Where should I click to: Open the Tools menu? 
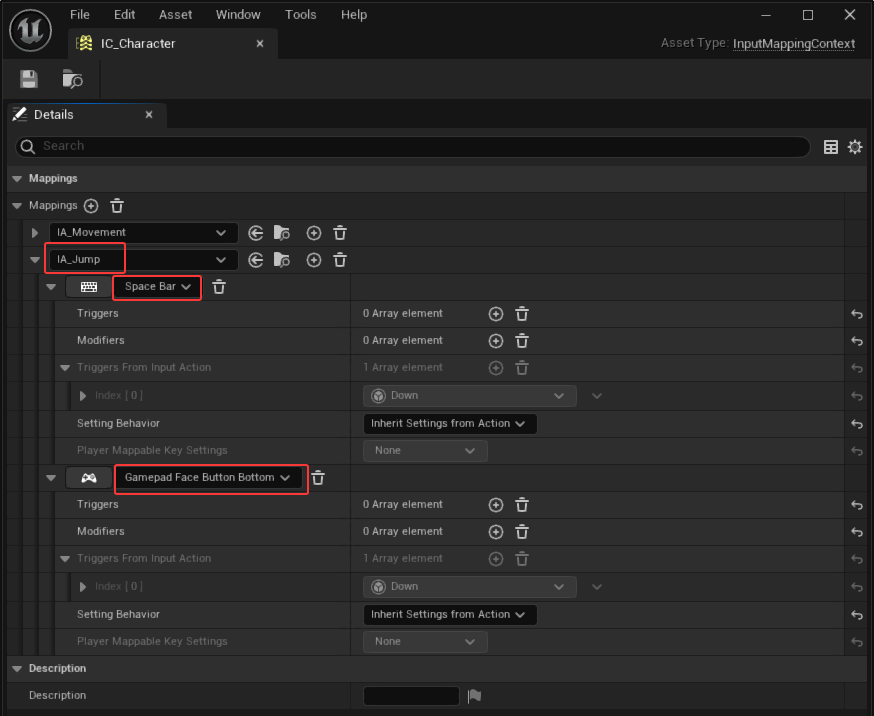[300, 14]
